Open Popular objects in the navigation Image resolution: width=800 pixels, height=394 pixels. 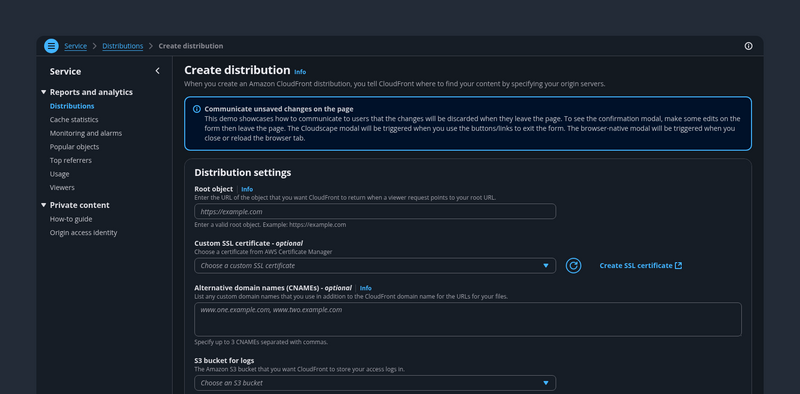(x=74, y=147)
